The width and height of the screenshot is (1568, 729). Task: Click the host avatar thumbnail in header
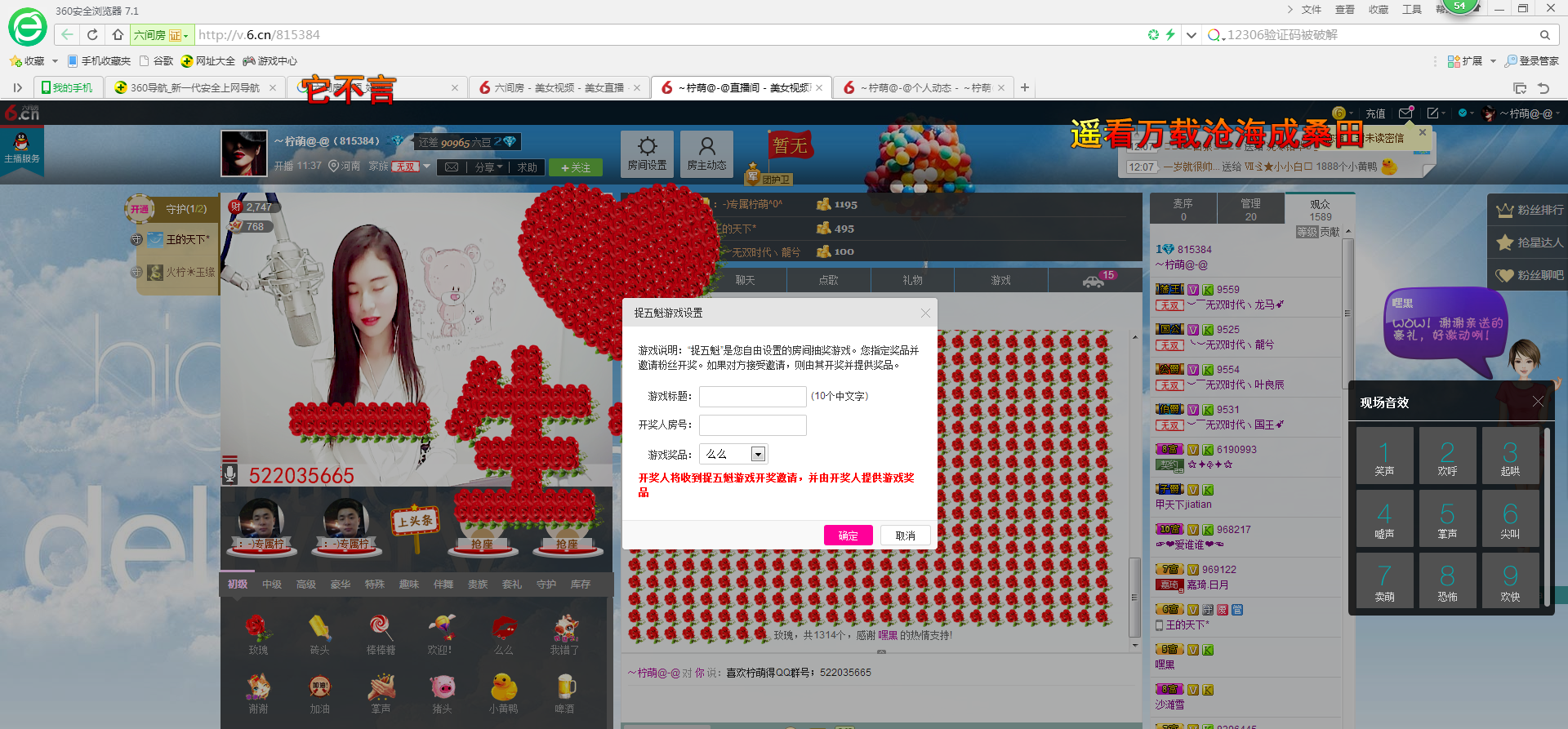pyautogui.click(x=244, y=153)
